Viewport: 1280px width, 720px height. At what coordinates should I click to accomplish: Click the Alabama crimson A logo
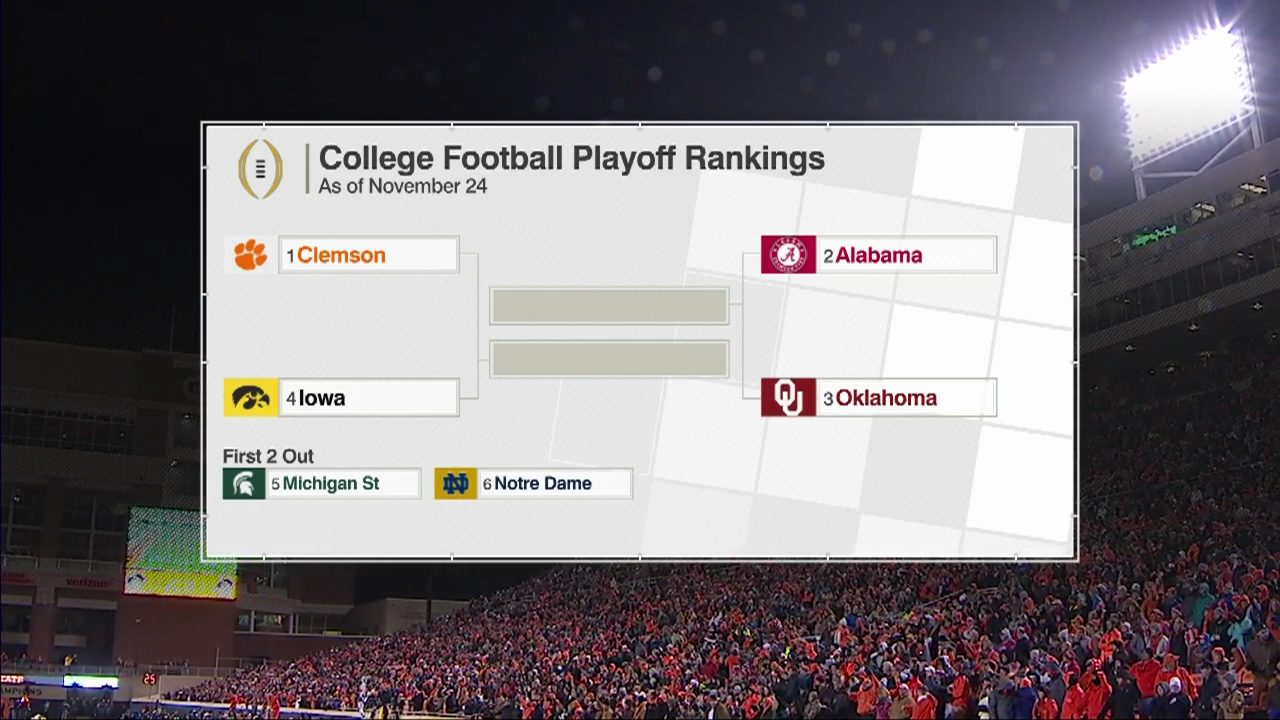click(x=788, y=255)
